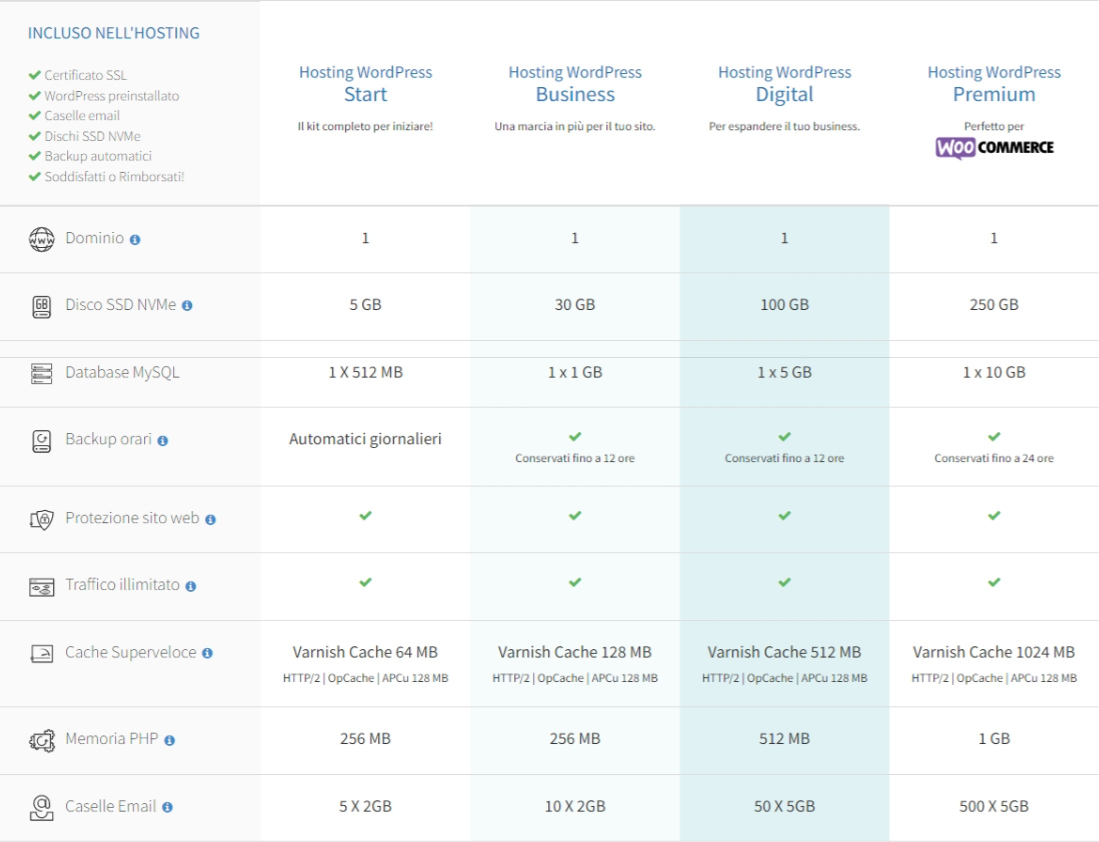Open info tooltip next to Cache Superveloce
1099x842 pixels.
[207, 653]
